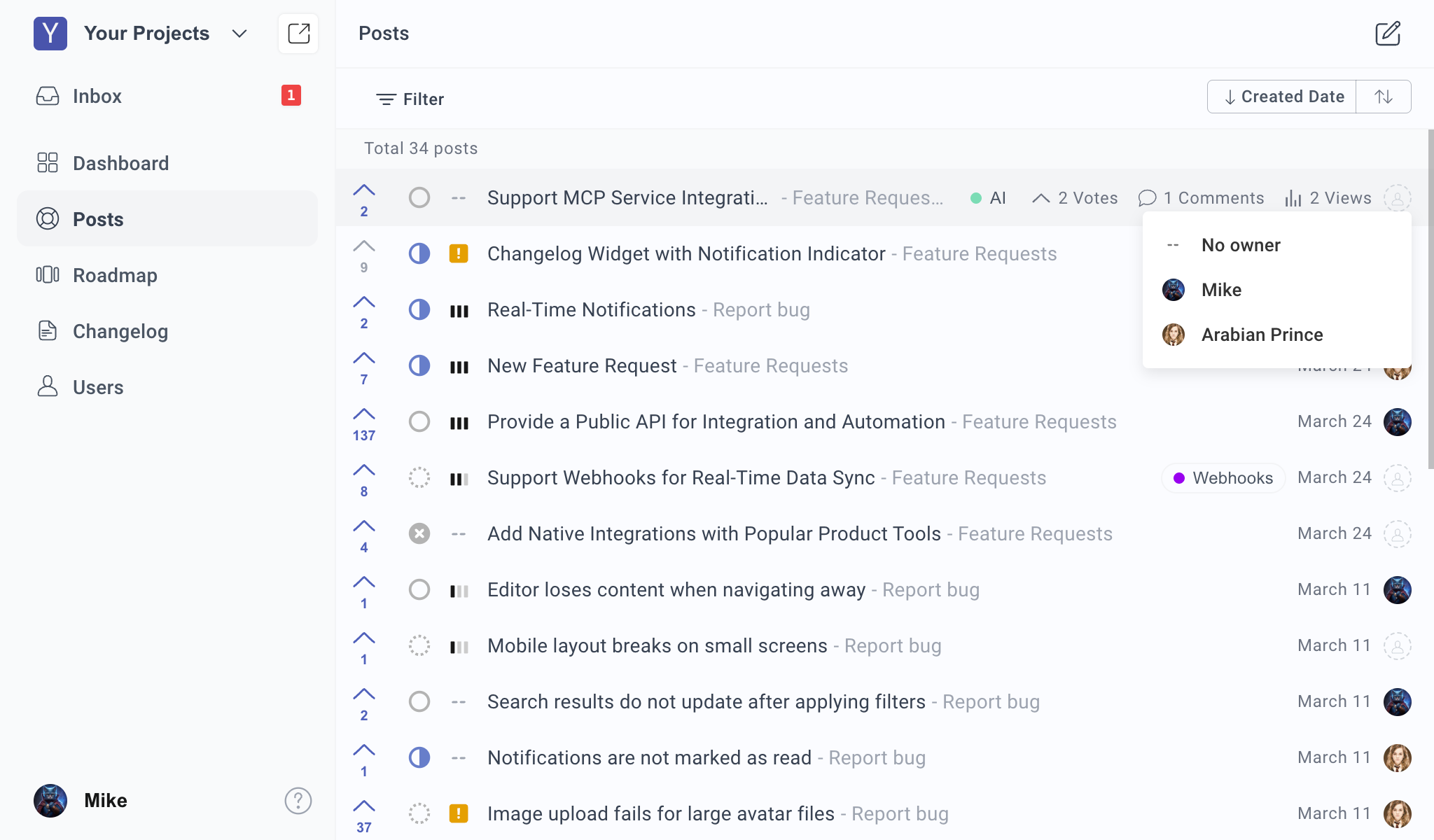1434x840 pixels.
Task: Upvote the New Feature Request post
Action: [x=364, y=358]
